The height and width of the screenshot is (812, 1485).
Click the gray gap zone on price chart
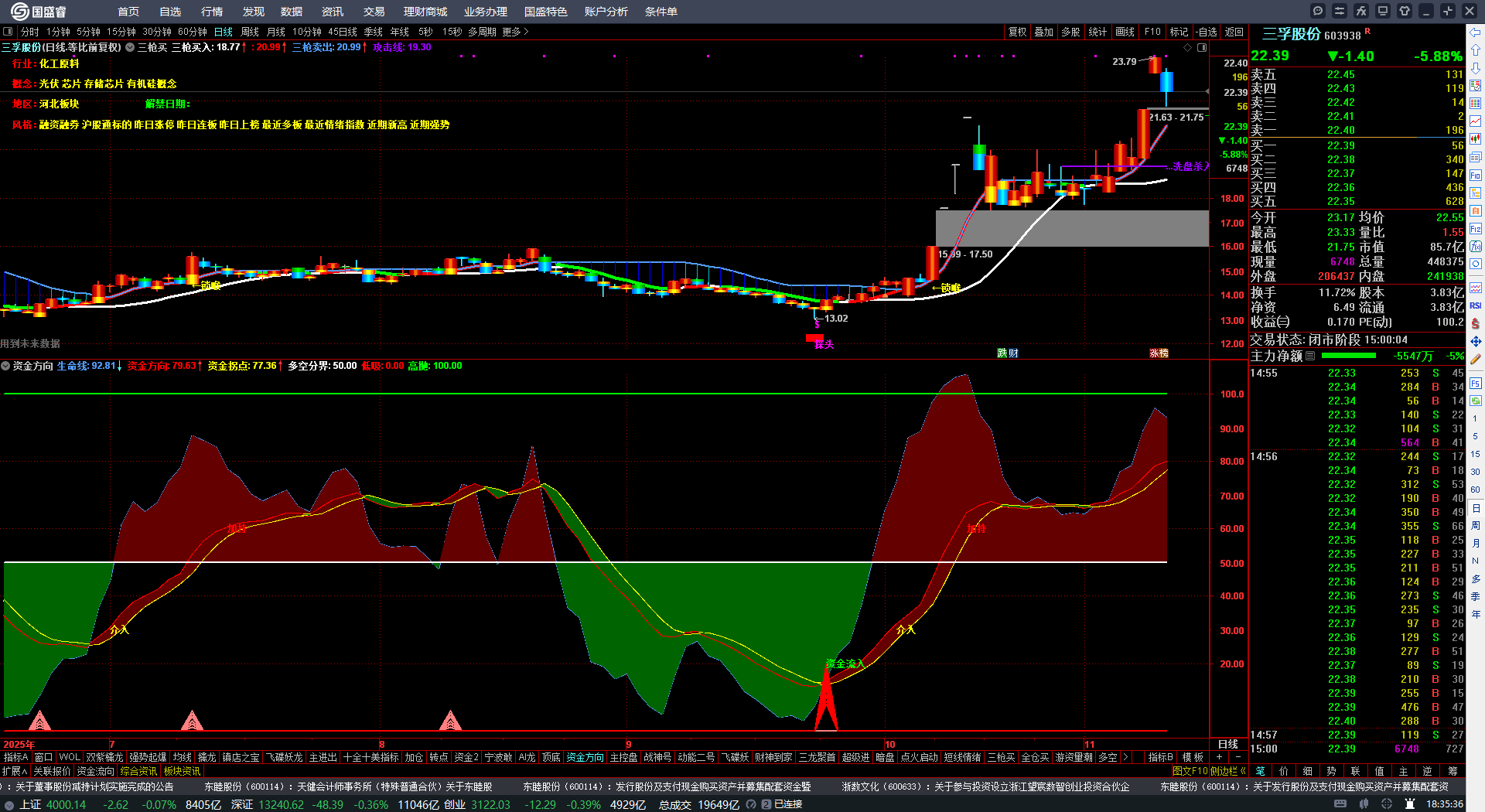pyautogui.click(x=1072, y=228)
